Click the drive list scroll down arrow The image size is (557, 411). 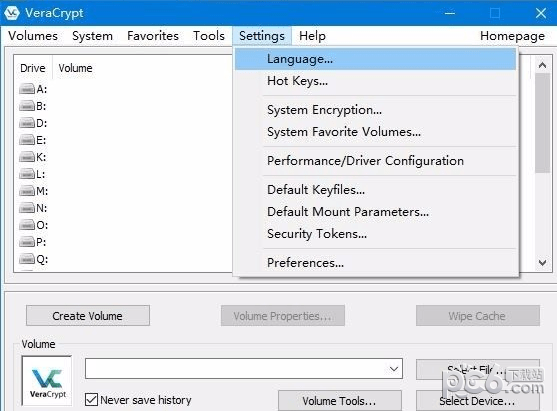[x=542, y=263]
